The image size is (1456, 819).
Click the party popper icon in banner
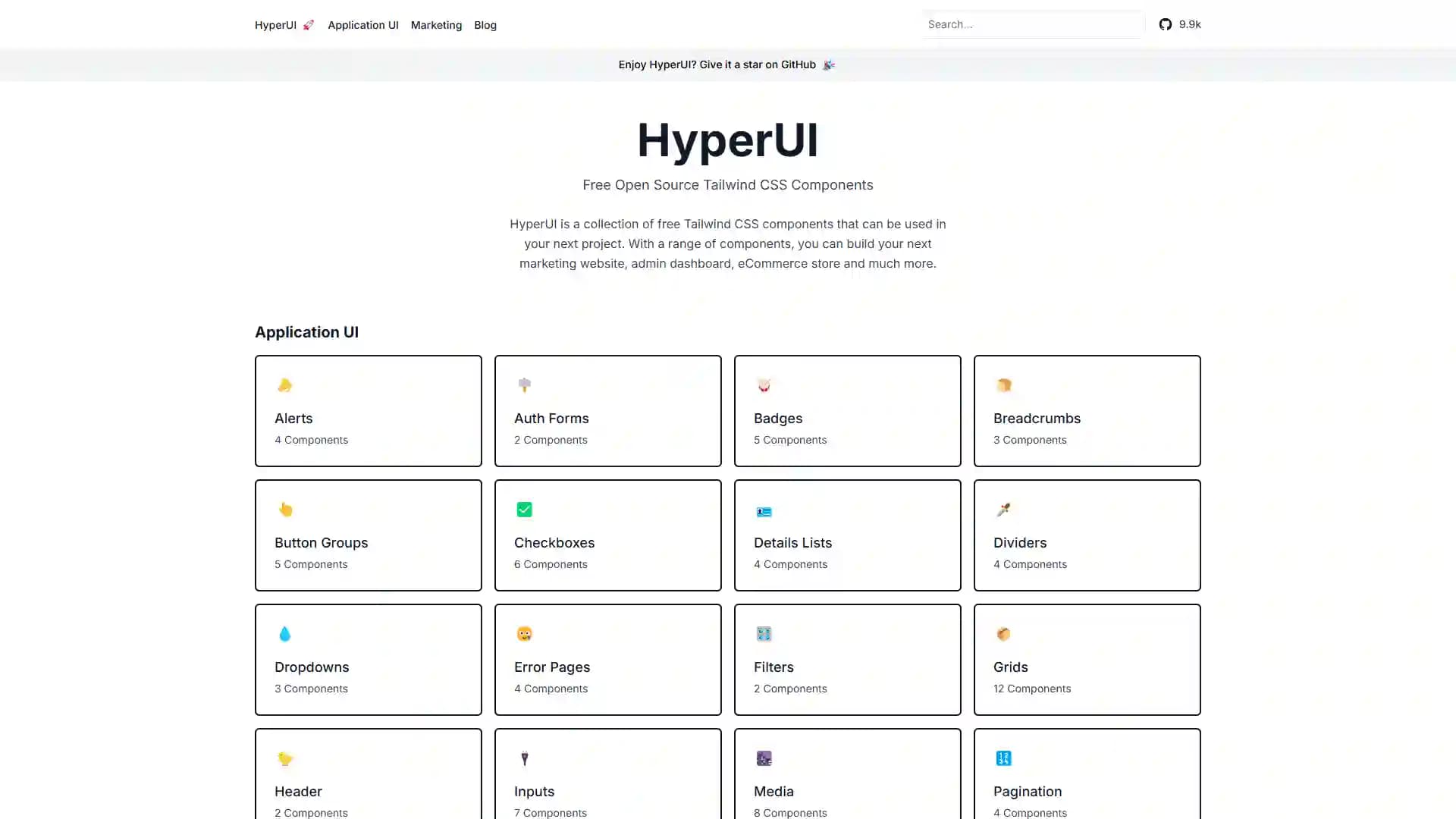pos(829,64)
